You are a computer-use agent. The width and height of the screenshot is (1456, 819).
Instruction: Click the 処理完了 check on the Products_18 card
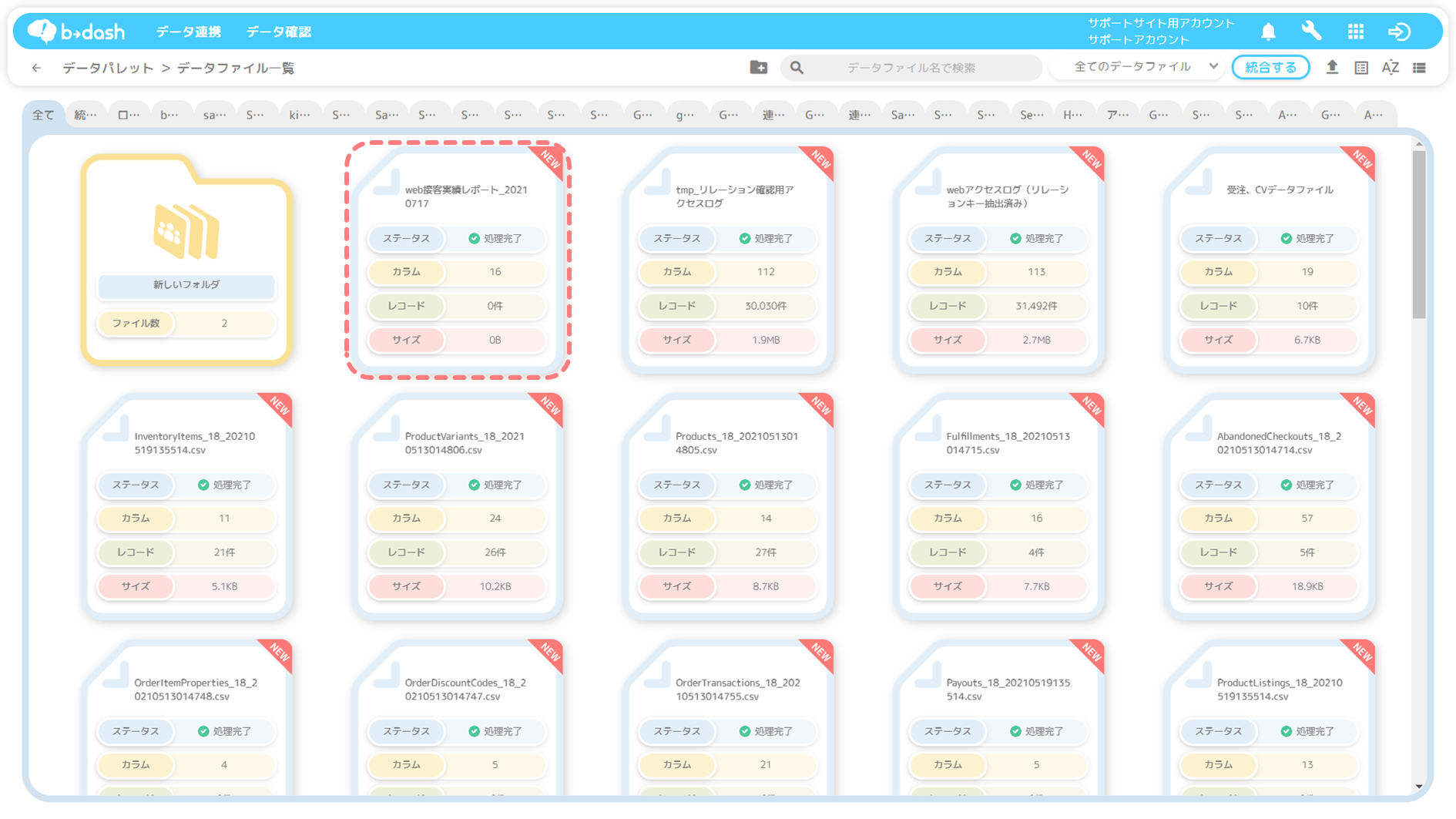[x=745, y=485]
